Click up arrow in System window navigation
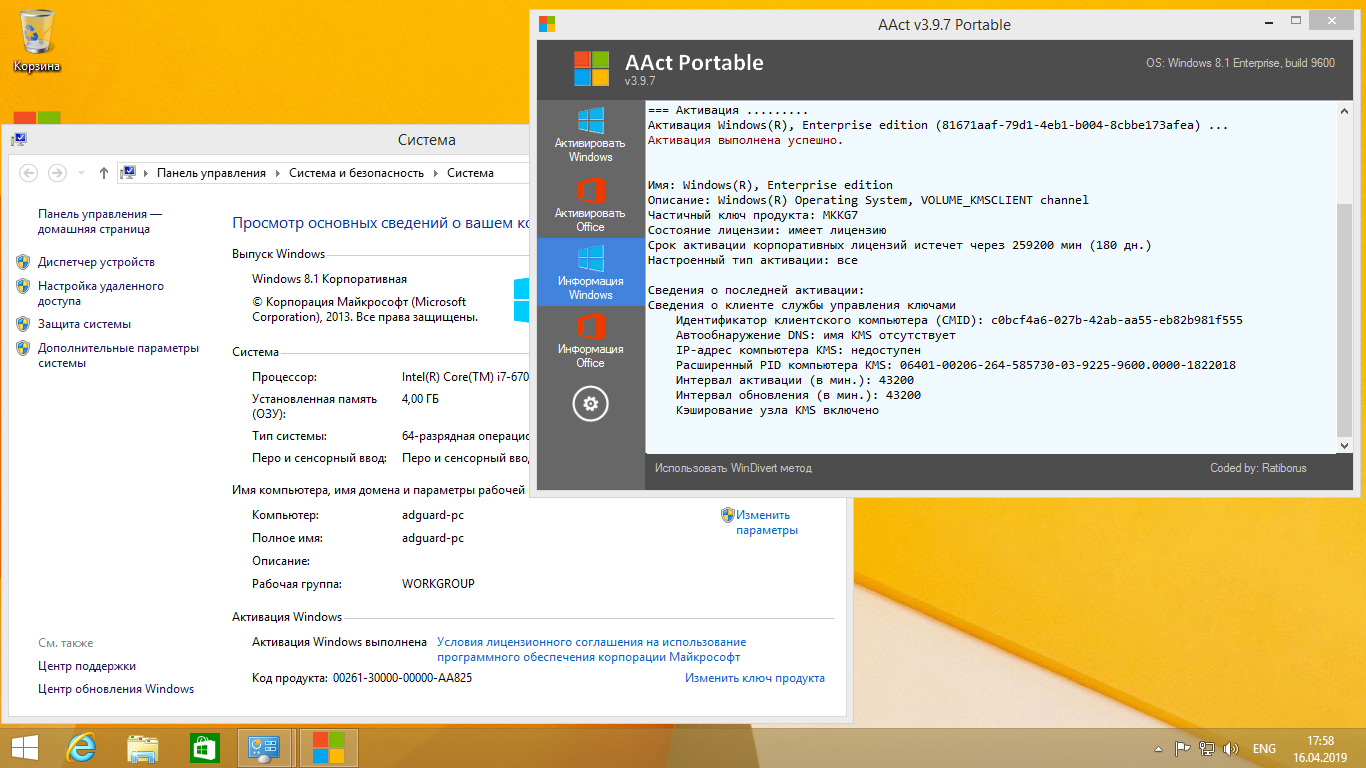Viewport: 1366px width, 768px height. 104,173
